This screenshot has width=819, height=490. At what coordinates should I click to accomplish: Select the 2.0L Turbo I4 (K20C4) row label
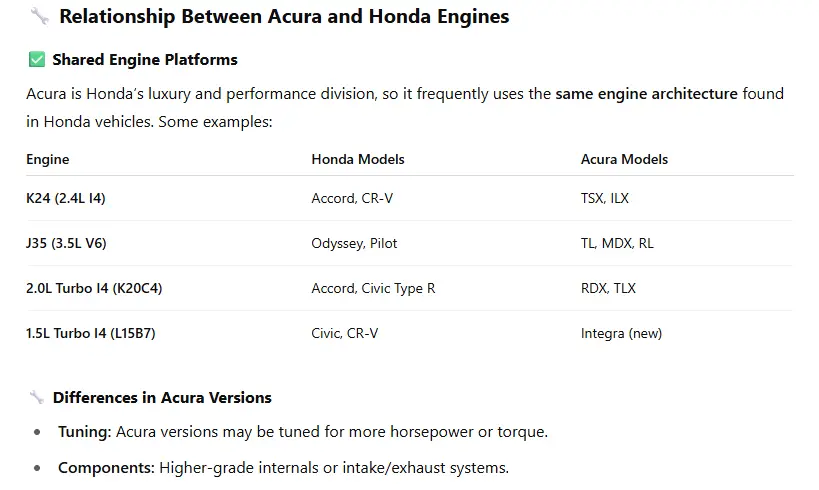point(94,288)
